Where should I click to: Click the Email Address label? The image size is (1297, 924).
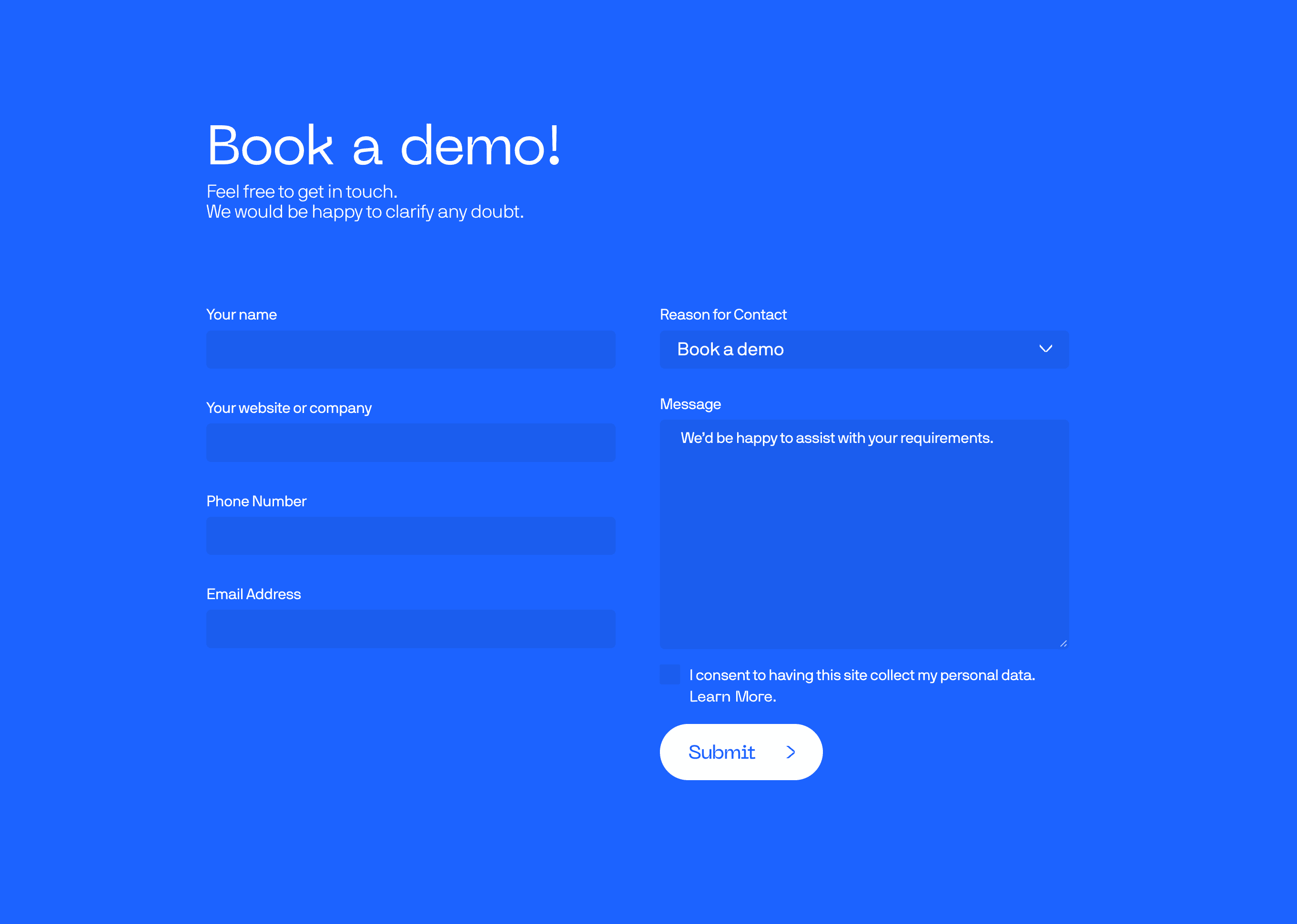click(253, 594)
